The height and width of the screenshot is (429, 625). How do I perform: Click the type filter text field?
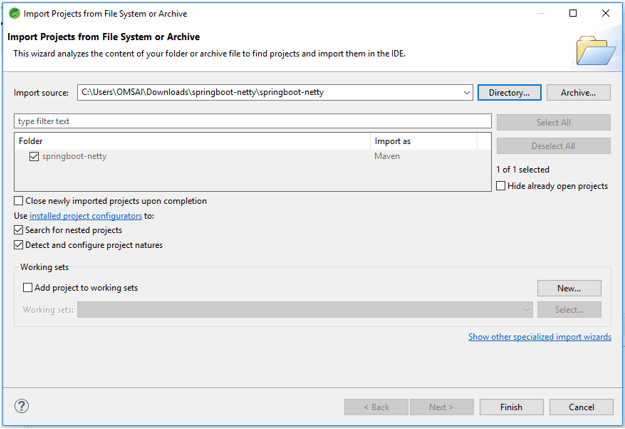click(x=252, y=121)
